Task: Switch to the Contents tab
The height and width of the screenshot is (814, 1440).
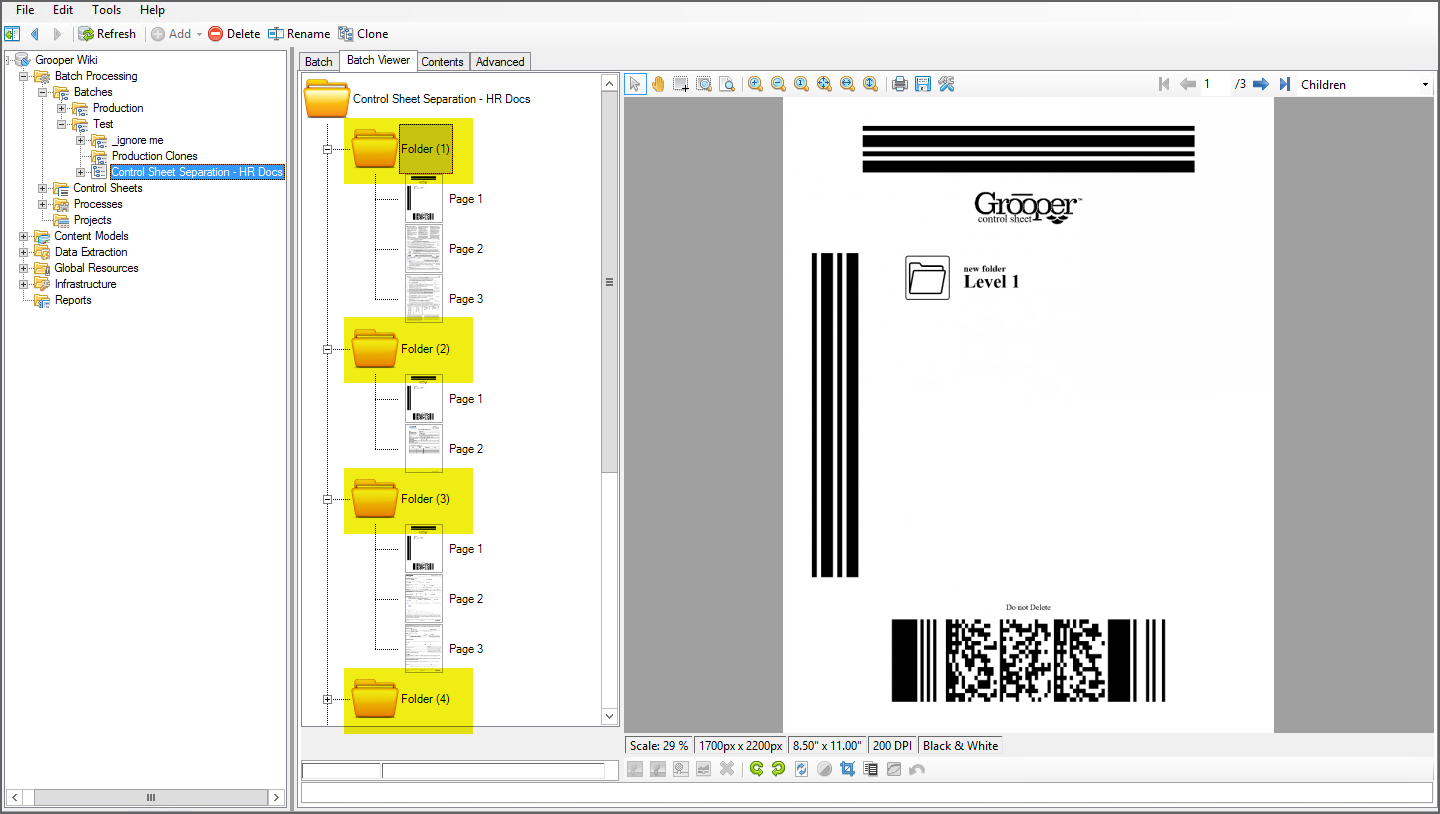Action: coord(442,62)
